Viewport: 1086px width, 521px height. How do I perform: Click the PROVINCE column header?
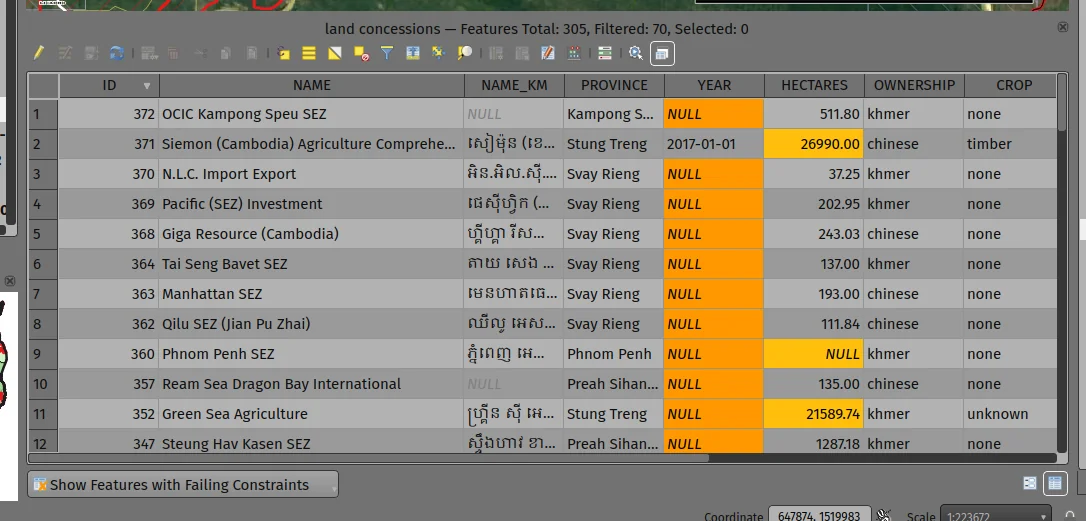(x=614, y=86)
